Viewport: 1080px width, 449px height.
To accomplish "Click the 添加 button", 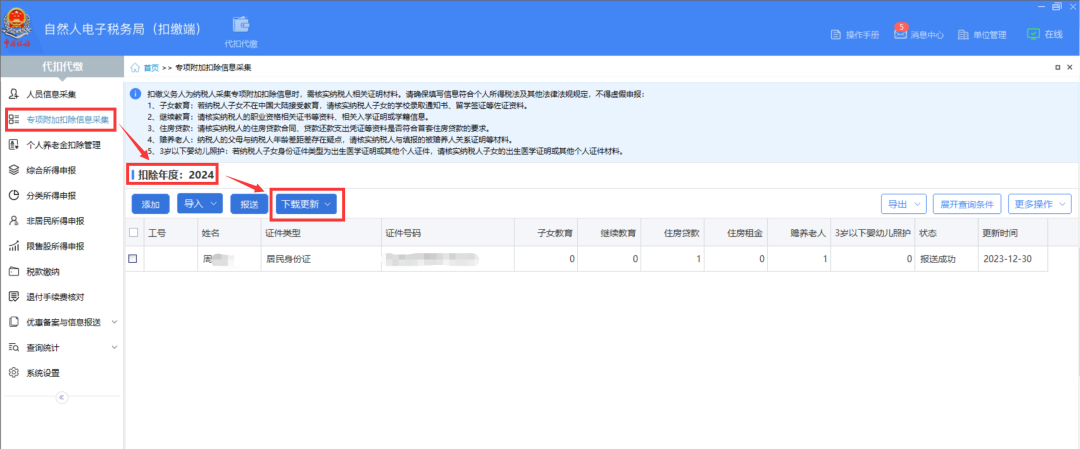I will coord(151,204).
